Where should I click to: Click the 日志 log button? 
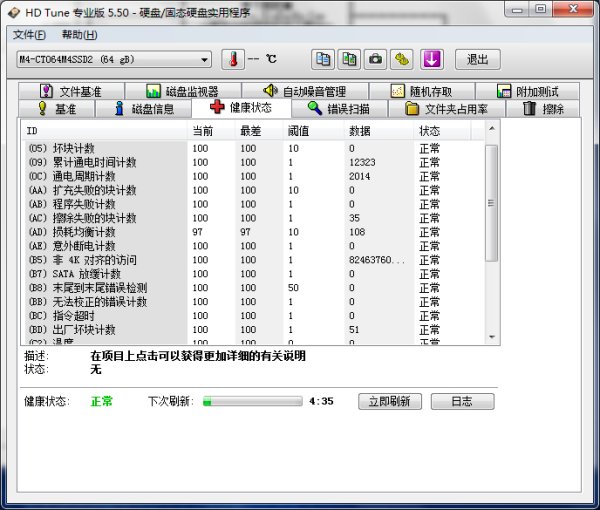tap(462, 401)
